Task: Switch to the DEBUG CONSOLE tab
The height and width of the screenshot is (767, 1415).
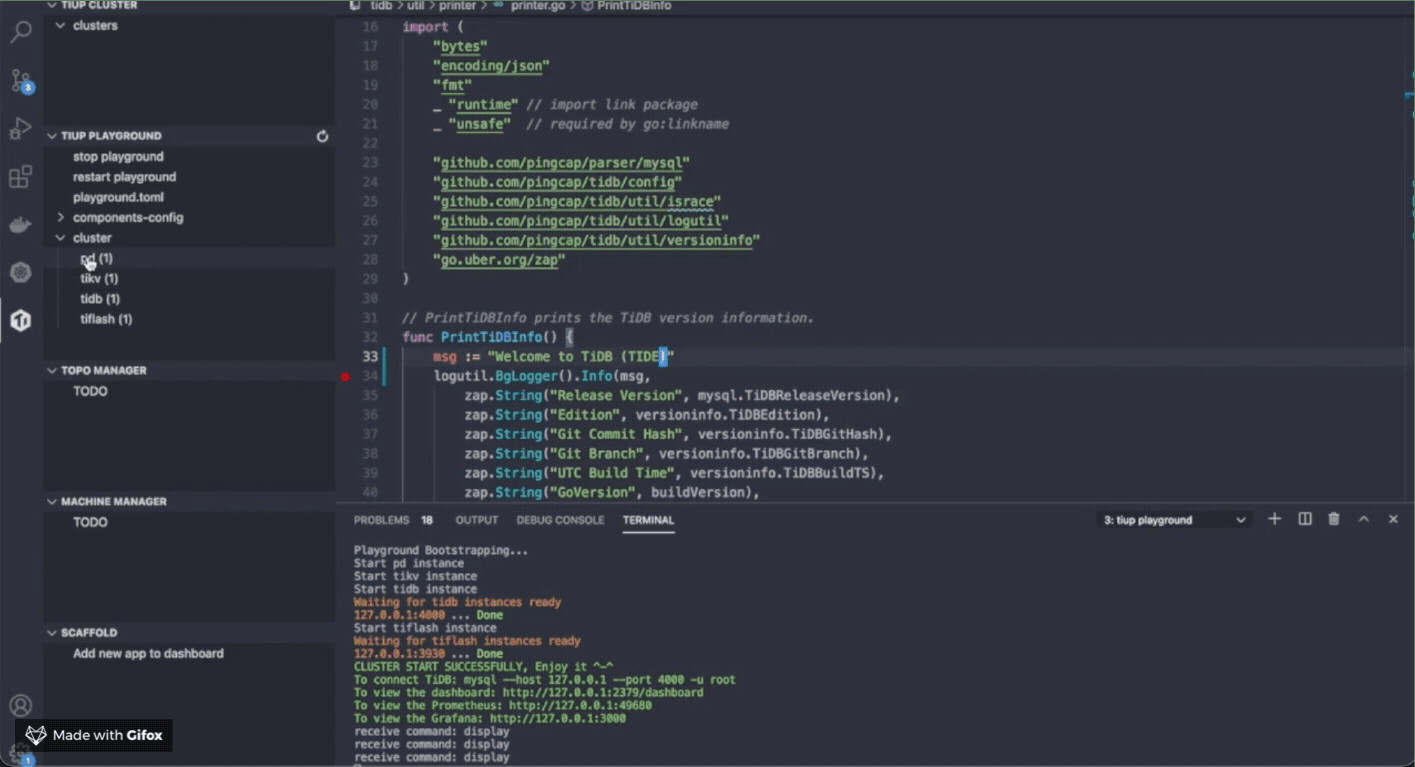Action: coord(560,520)
